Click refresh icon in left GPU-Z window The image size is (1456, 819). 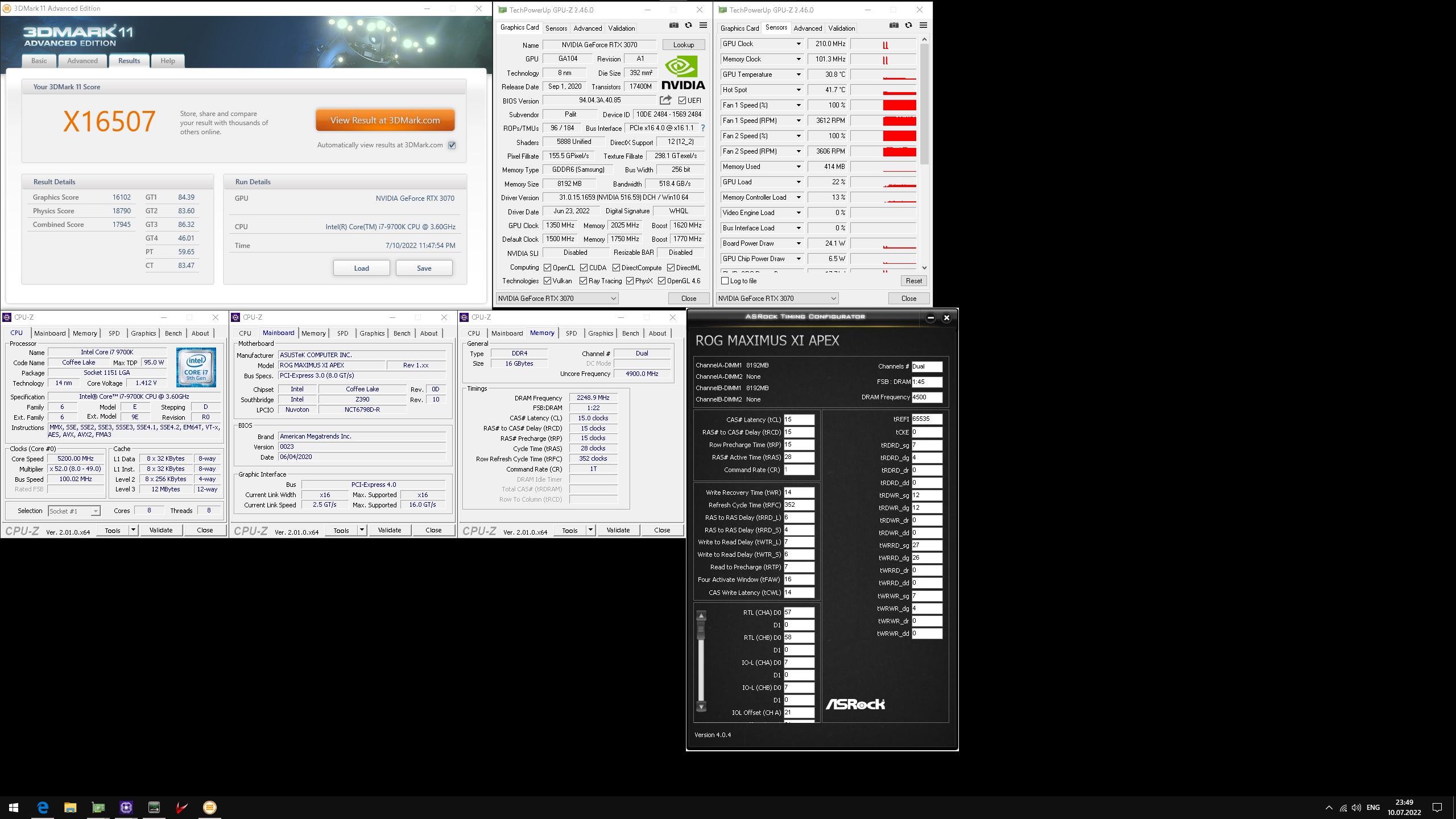[x=688, y=26]
